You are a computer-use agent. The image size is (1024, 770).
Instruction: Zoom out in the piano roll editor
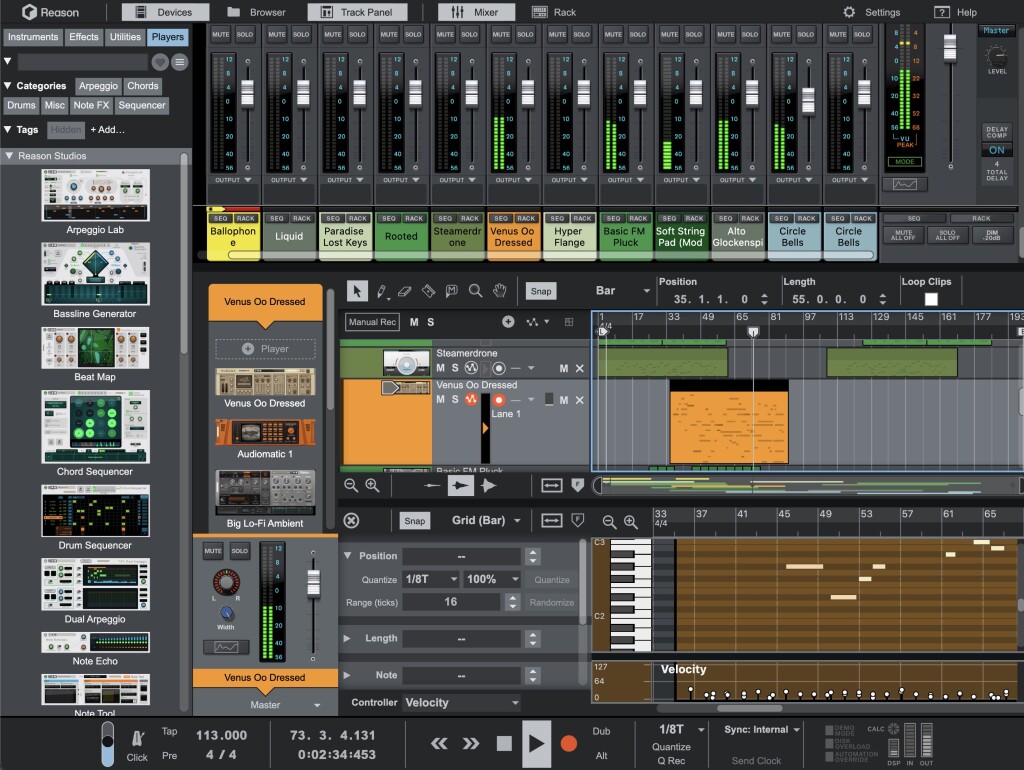(609, 521)
